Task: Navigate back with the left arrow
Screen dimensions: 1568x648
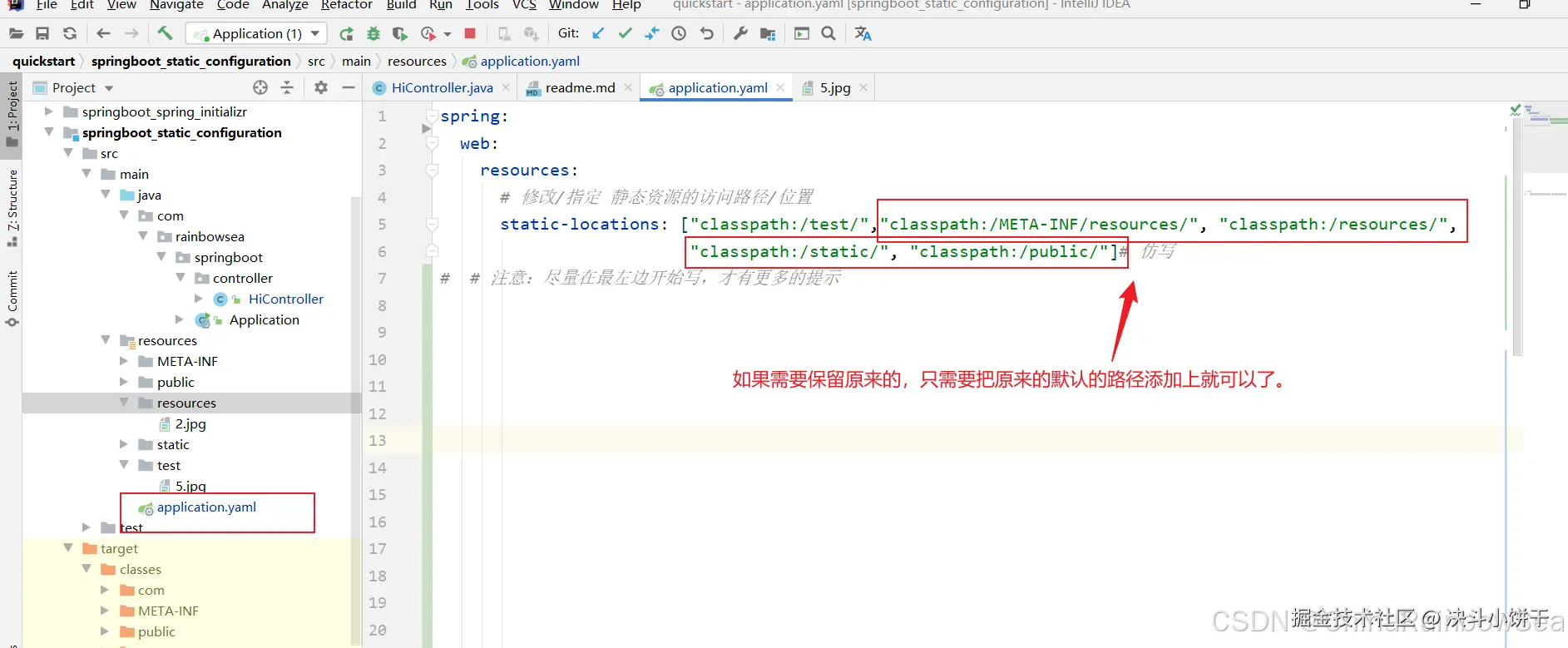Action: 103,34
